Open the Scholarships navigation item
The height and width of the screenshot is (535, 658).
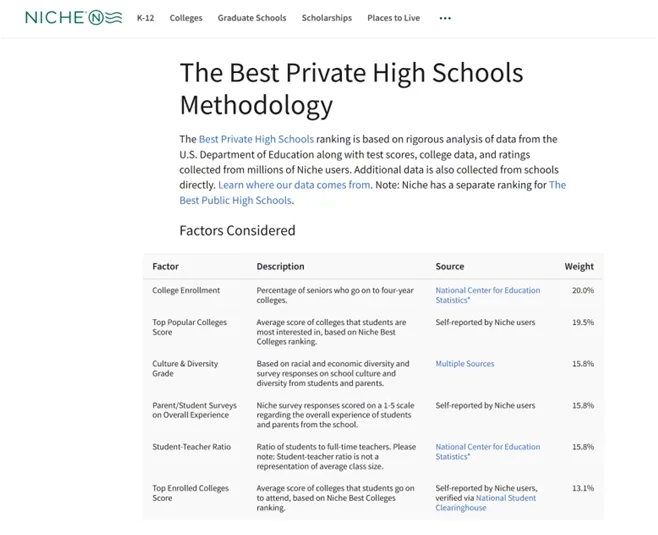pos(327,18)
